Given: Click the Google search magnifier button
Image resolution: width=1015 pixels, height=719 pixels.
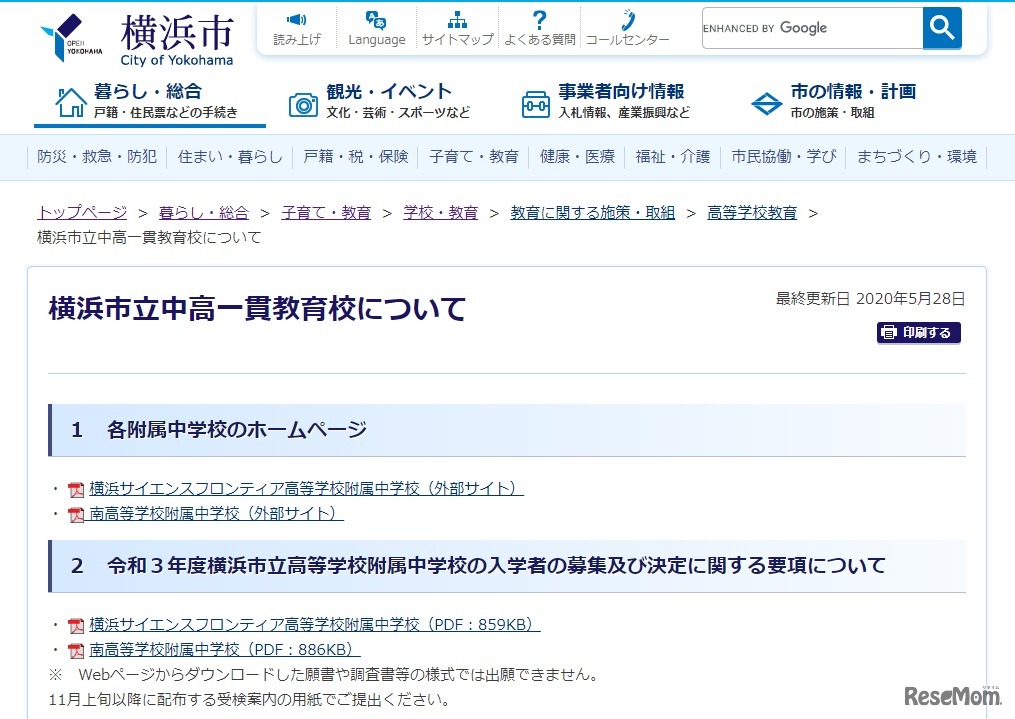Looking at the screenshot, I should (x=941, y=28).
